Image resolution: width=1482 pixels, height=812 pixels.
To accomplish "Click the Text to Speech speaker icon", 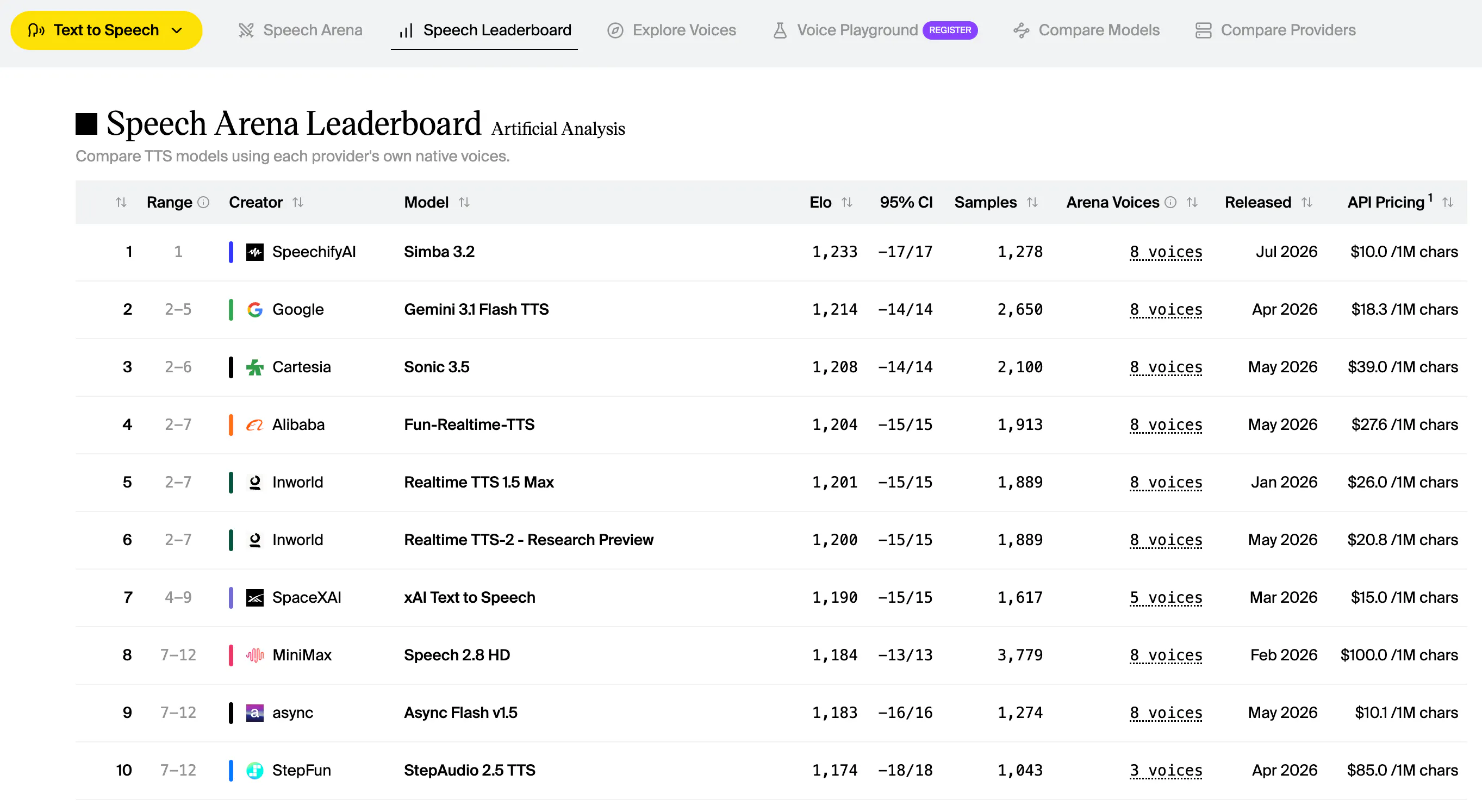I will [36, 30].
